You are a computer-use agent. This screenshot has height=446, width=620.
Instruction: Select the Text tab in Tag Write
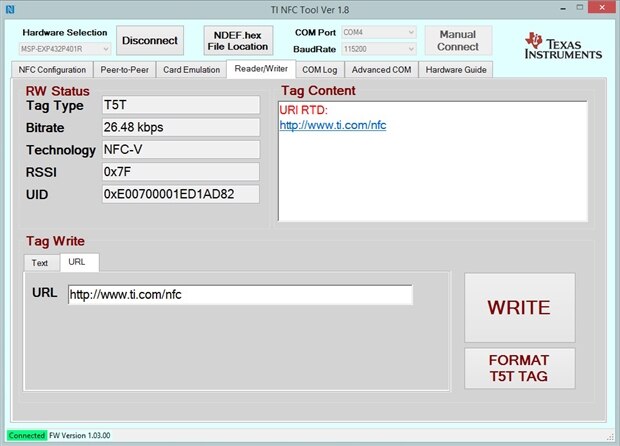[40, 263]
